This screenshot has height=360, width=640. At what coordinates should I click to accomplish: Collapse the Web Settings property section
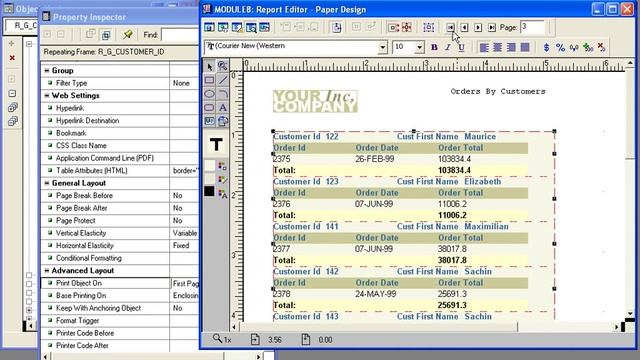point(47,96)
